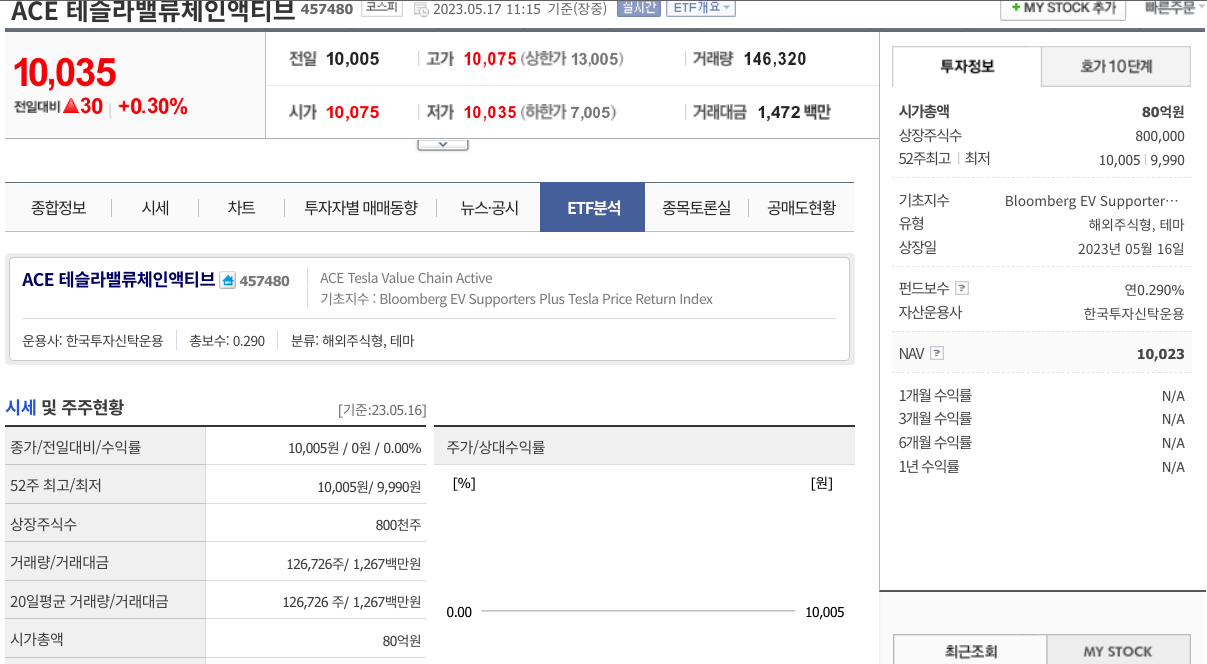Open the 시세 tab
This screenshot has width=1207, height=664.
(155, 208)
